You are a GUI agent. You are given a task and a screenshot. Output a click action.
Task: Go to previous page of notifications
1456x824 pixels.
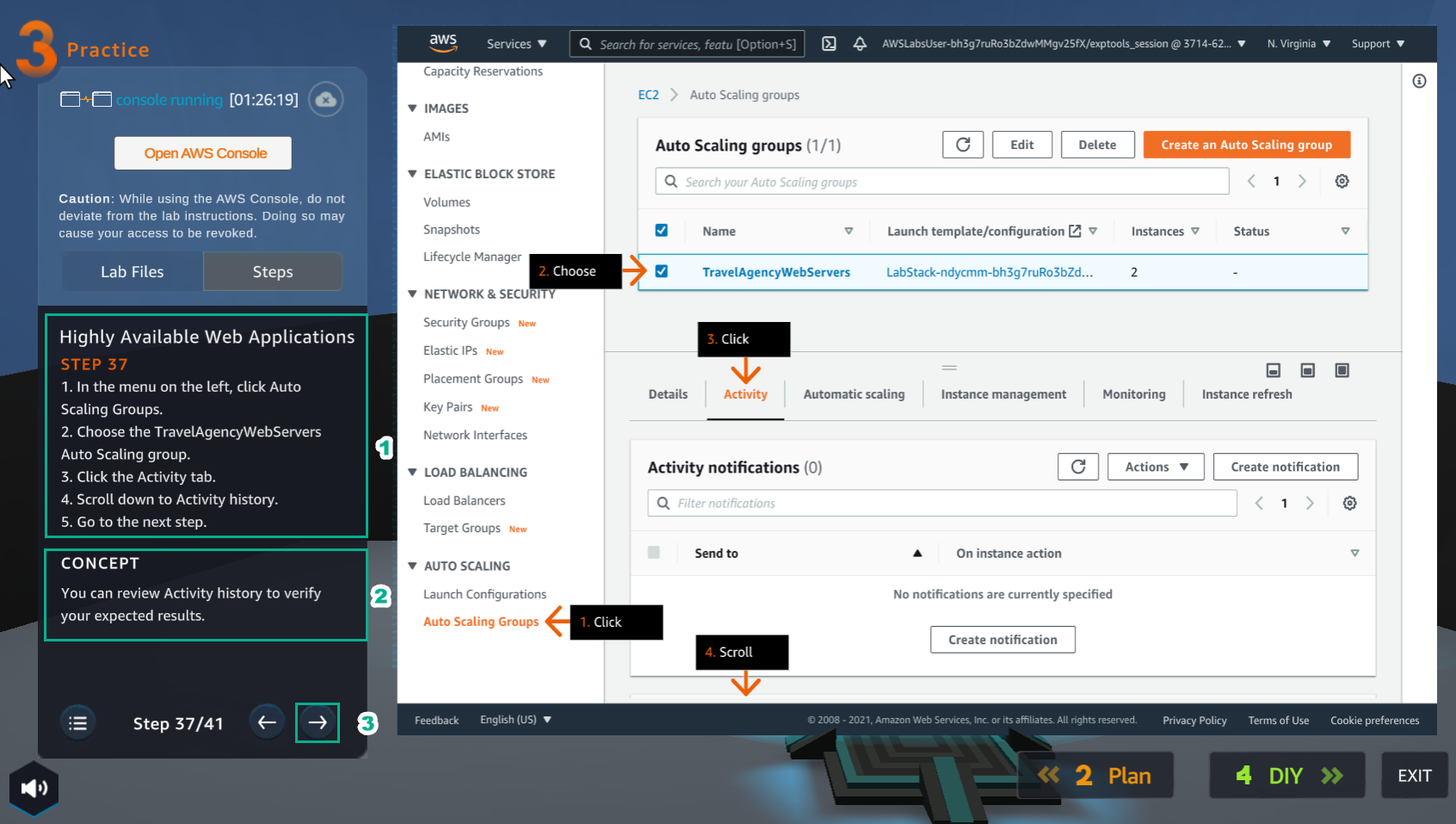click(1259, 503)
